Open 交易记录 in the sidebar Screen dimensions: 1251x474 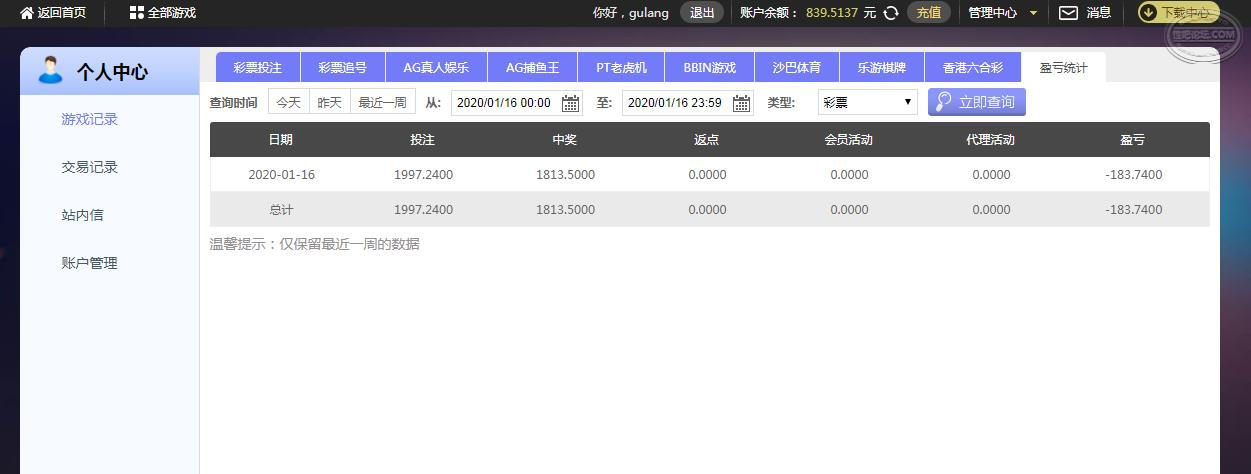pyautogui.click(x=90, y=167)
